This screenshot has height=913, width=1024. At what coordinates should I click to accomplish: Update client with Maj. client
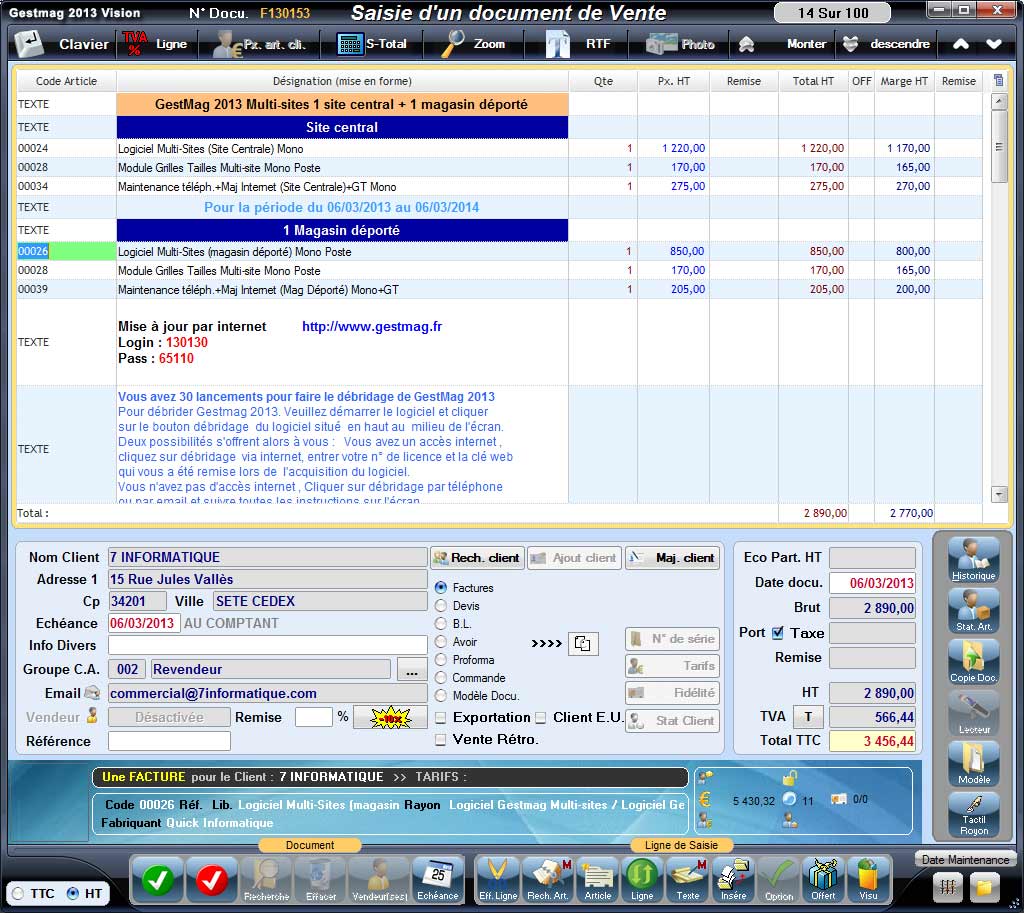tap(673, 558)
